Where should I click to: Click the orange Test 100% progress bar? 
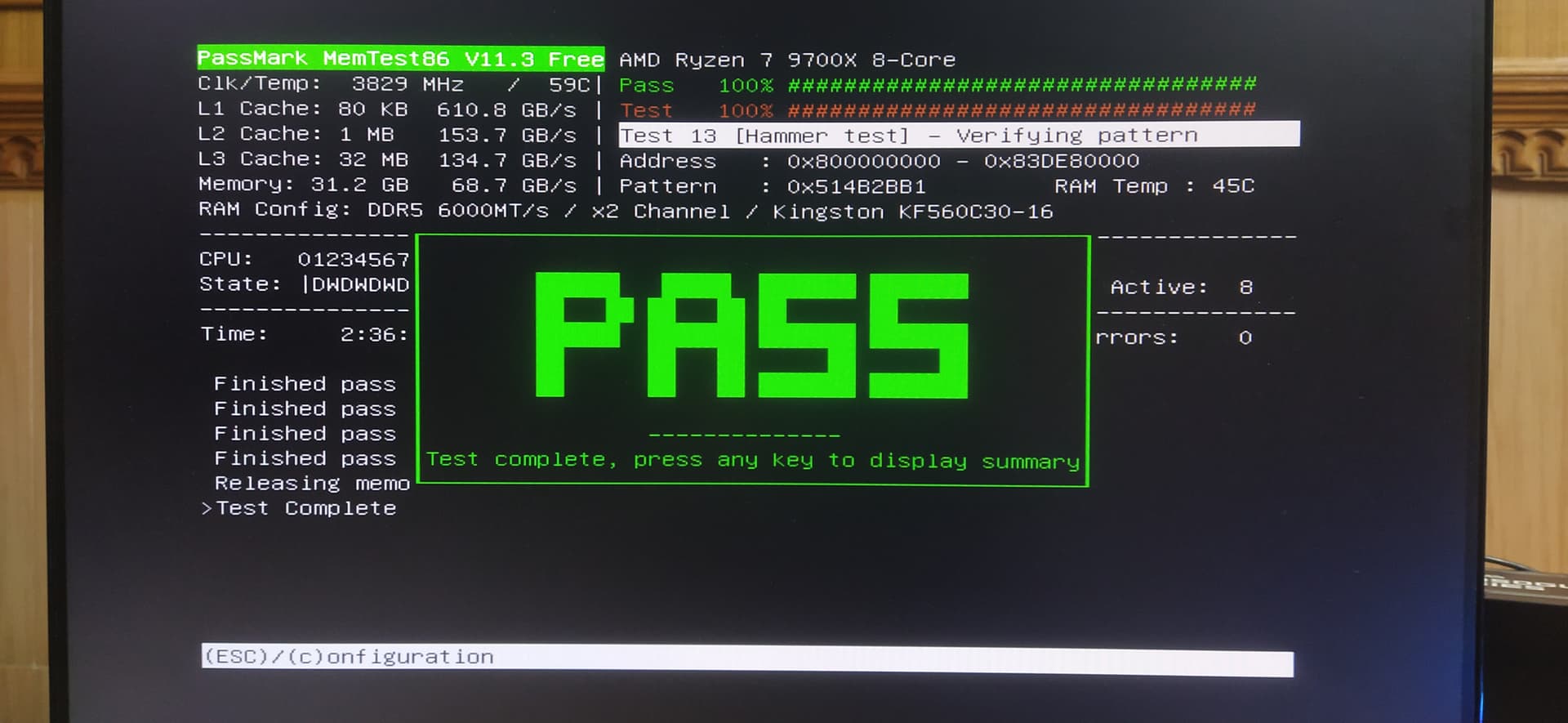(x=1021, y=110)
